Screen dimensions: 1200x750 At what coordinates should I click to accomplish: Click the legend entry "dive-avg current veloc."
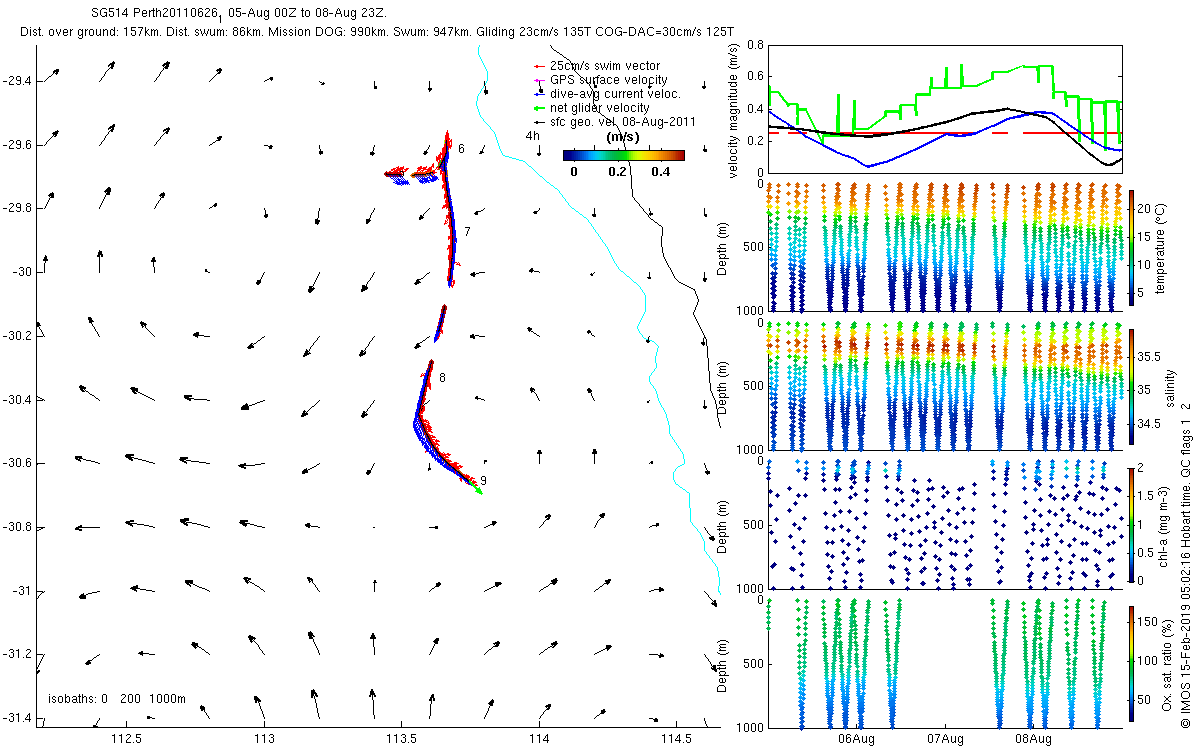coord(615,94)
